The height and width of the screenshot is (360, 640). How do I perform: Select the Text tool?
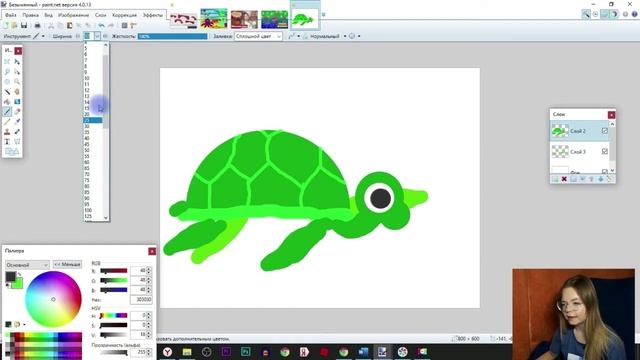pyautogui.click(x=7, y=142)
